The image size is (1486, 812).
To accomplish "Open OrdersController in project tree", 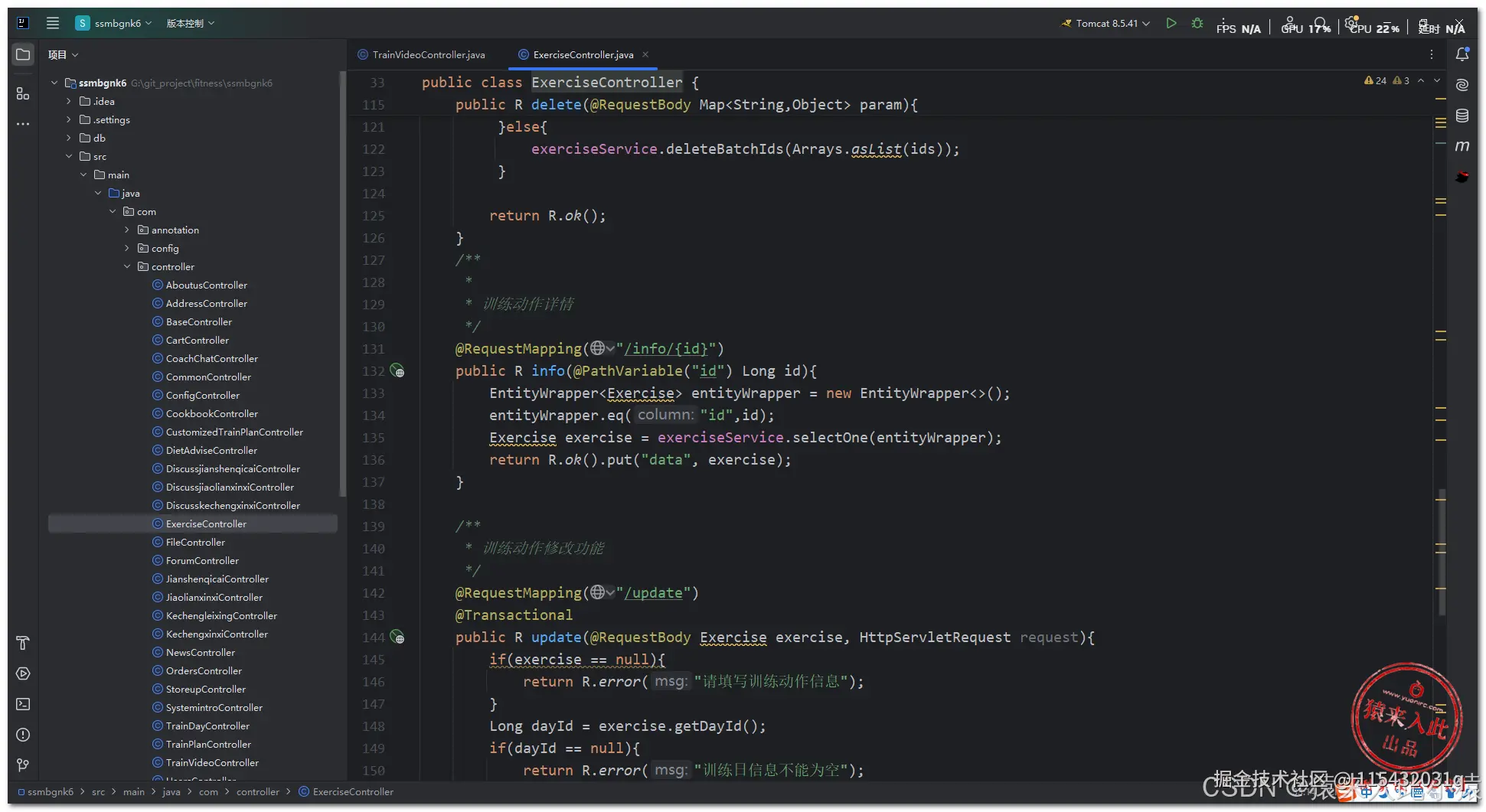I will [204, 670].
